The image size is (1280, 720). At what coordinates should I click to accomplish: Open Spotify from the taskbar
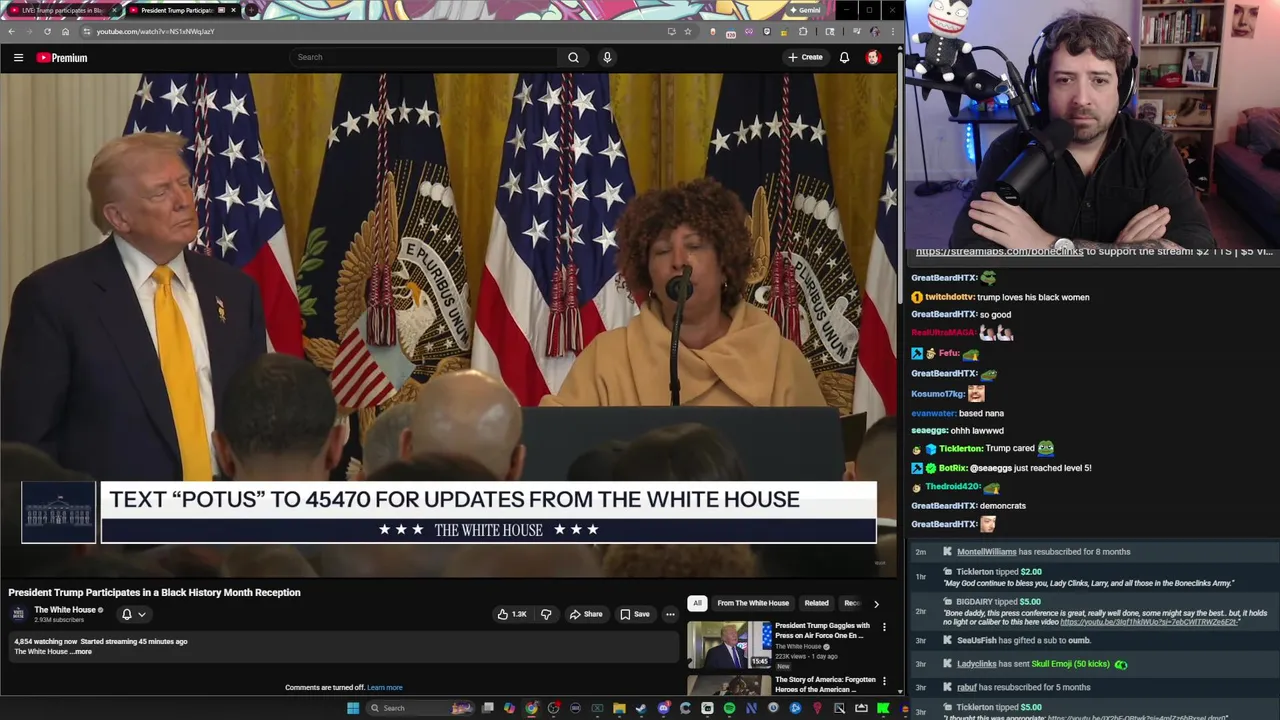[729, 708]
